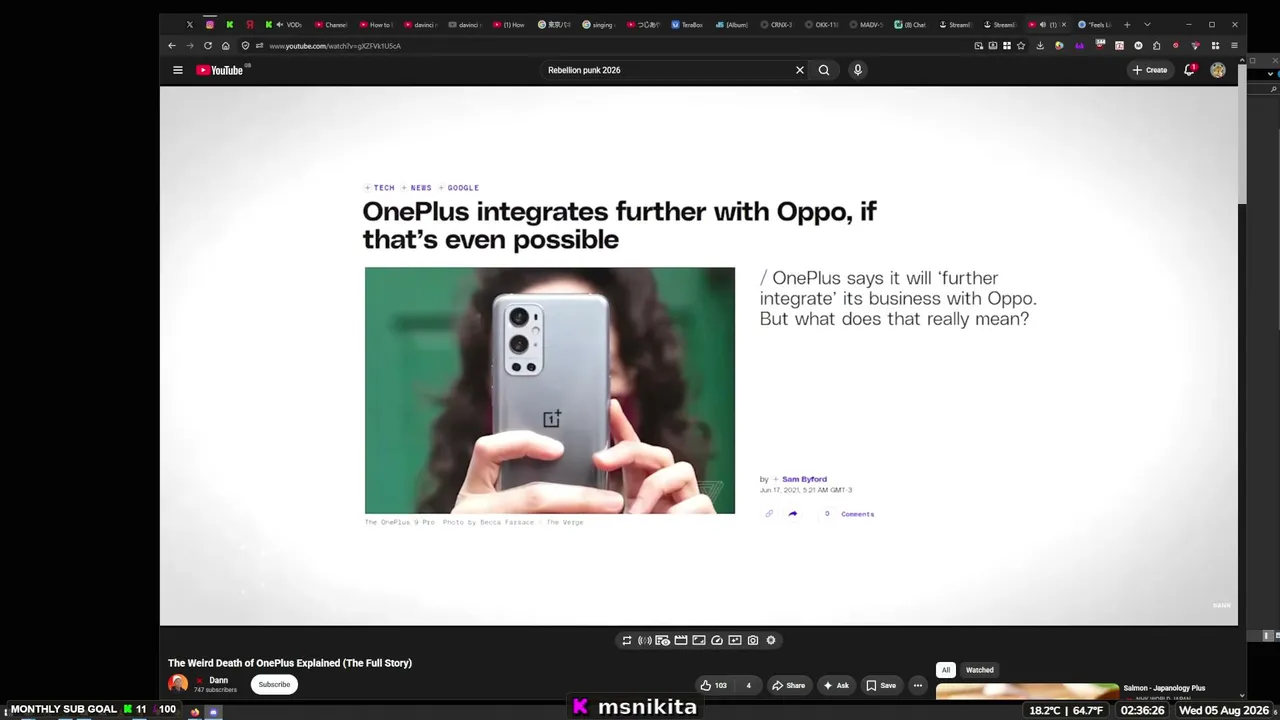
Task: Switch to the Feels Li tab
Action: point(1095,25)
